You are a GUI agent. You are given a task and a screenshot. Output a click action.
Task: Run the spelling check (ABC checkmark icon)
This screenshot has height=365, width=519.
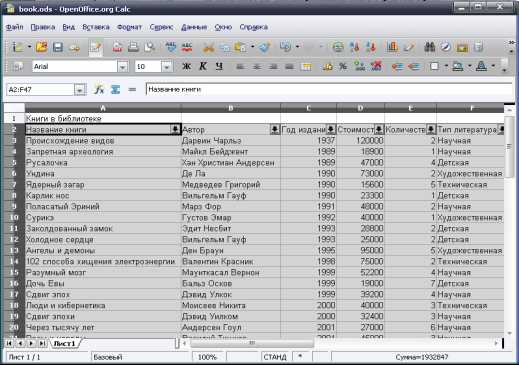point(171,47)
